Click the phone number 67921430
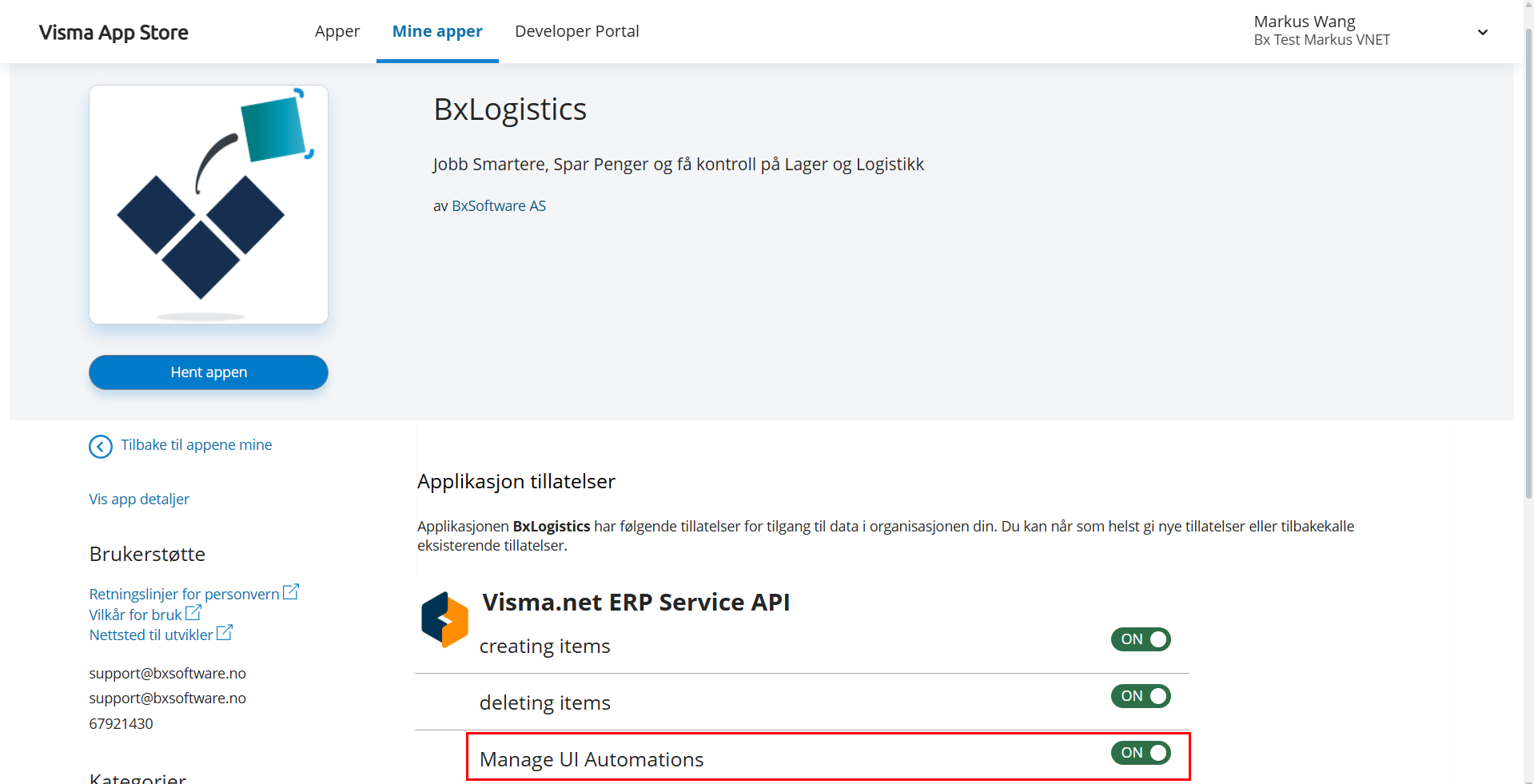1534x784 pixels. (121, 724)
